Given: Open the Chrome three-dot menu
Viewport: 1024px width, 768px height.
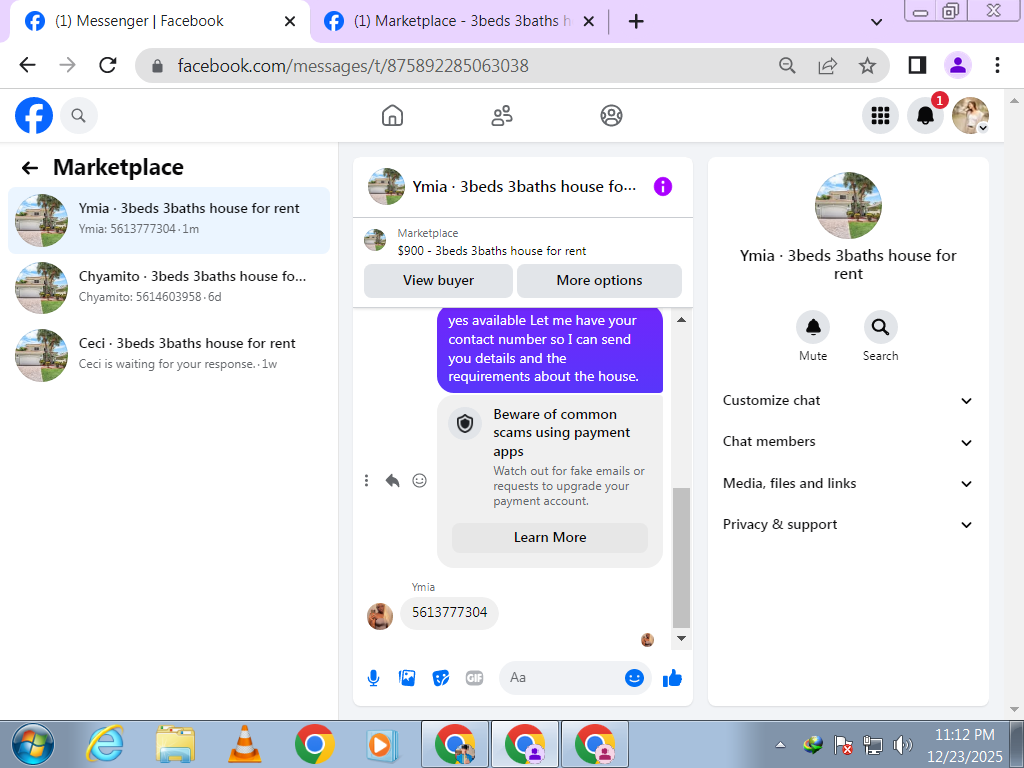Looking at the screenshot, I should click(x=997, y=65).
